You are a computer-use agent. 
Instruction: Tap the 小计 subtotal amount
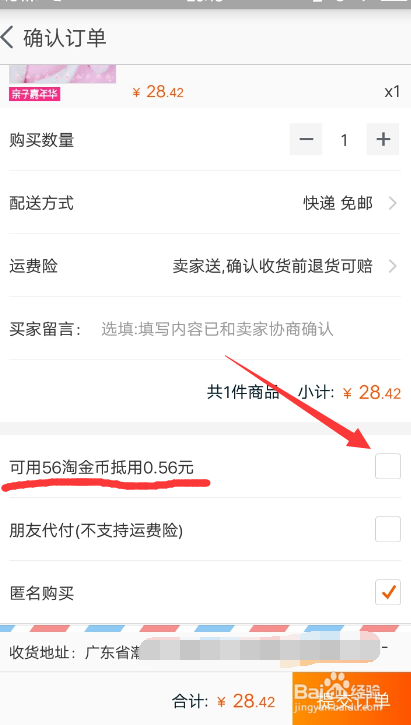372,393
